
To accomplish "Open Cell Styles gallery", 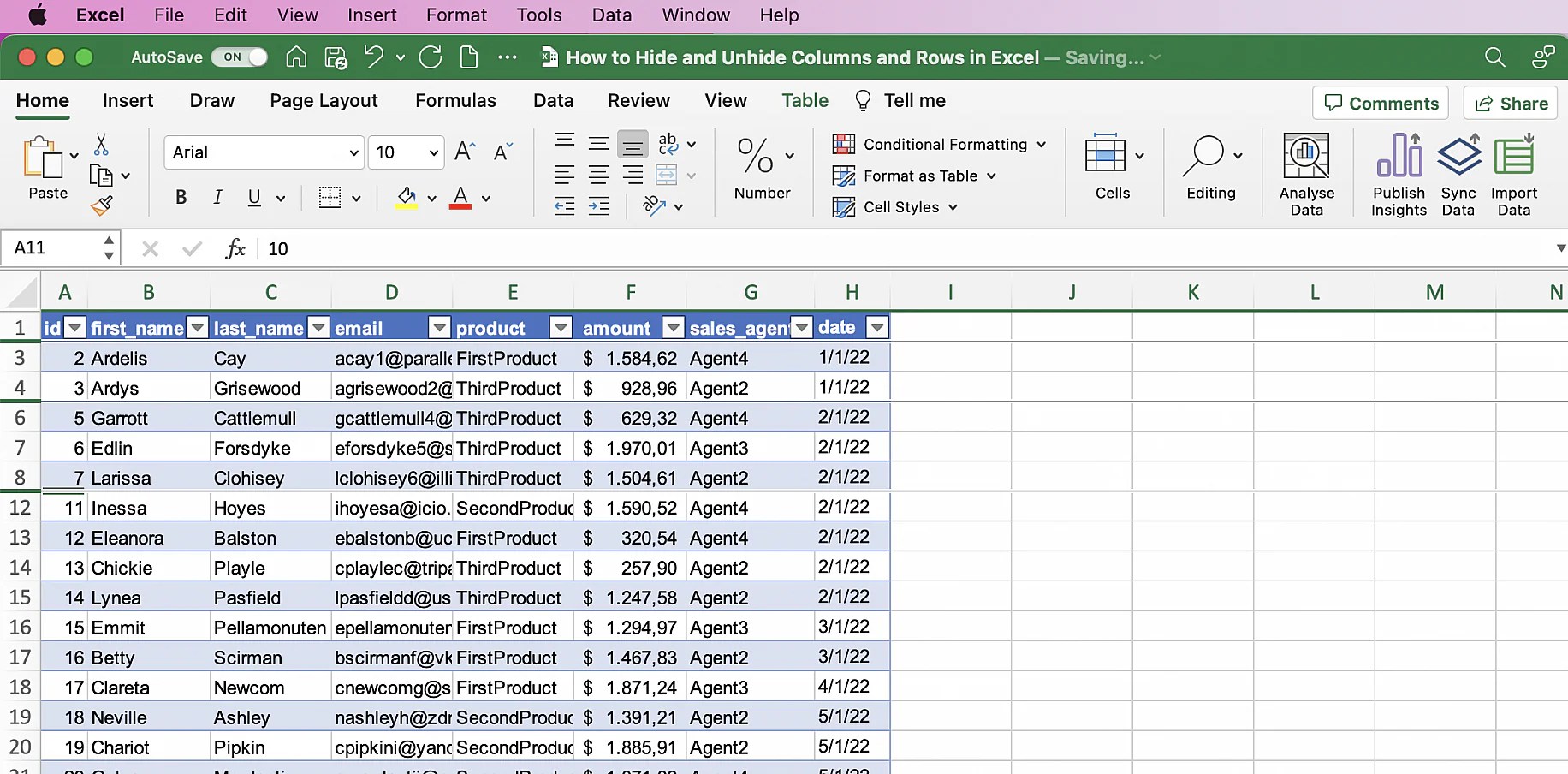I will point(896,206).
